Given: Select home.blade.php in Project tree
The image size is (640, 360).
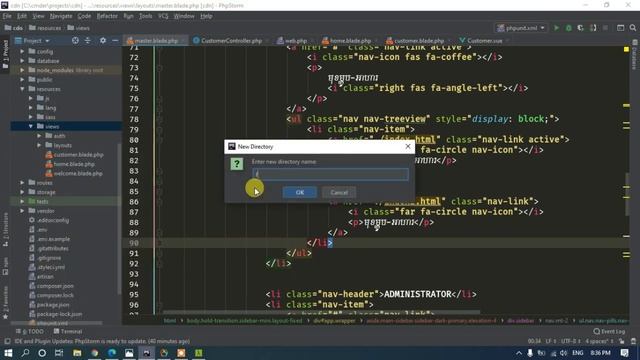Looking at the screenshot, I should tap(70, 164).
